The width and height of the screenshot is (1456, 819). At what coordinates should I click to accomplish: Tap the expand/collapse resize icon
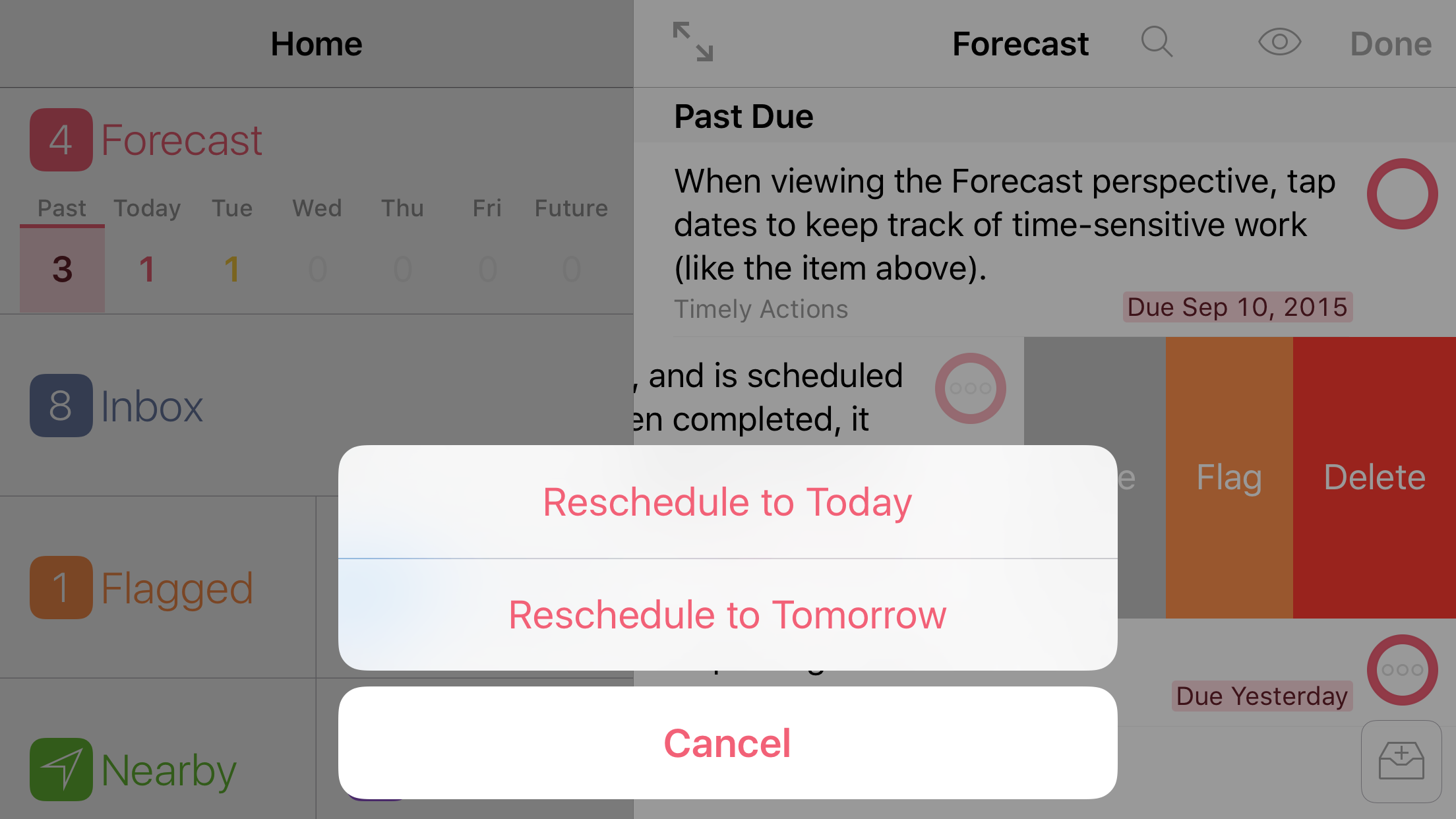click(x=693, y=42)
